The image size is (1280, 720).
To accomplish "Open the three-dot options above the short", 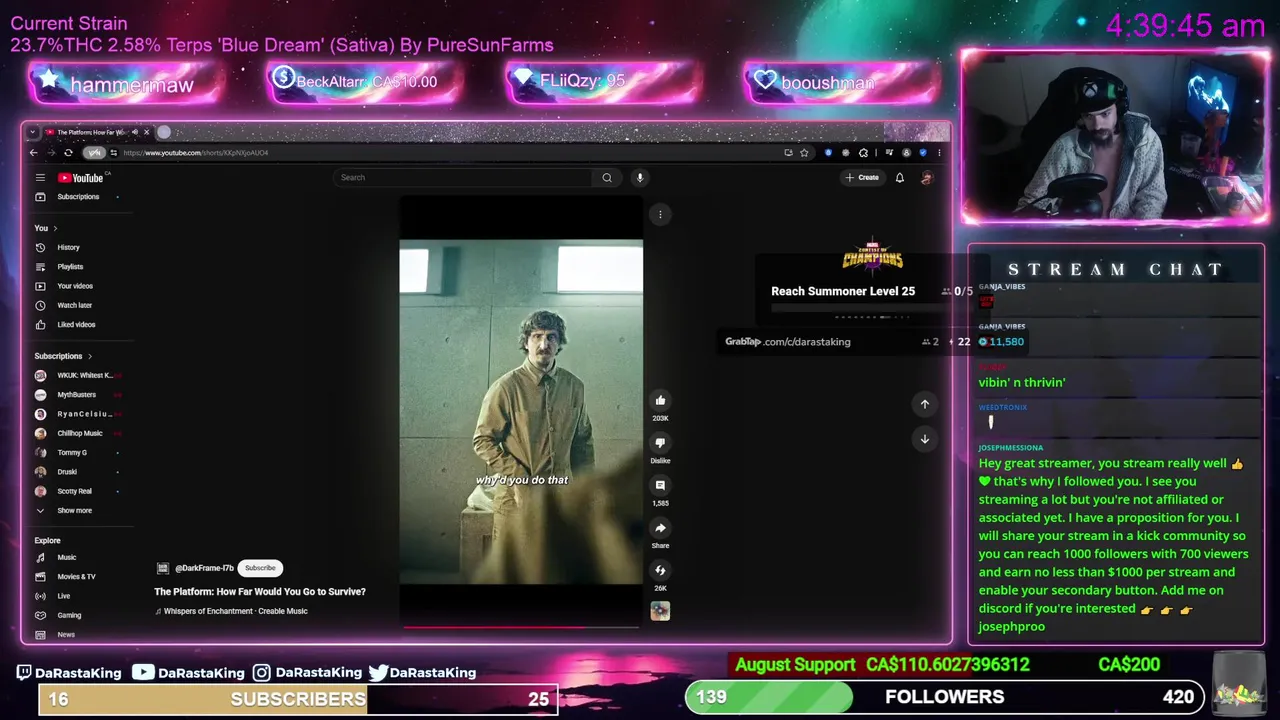I will pos(660,214).
